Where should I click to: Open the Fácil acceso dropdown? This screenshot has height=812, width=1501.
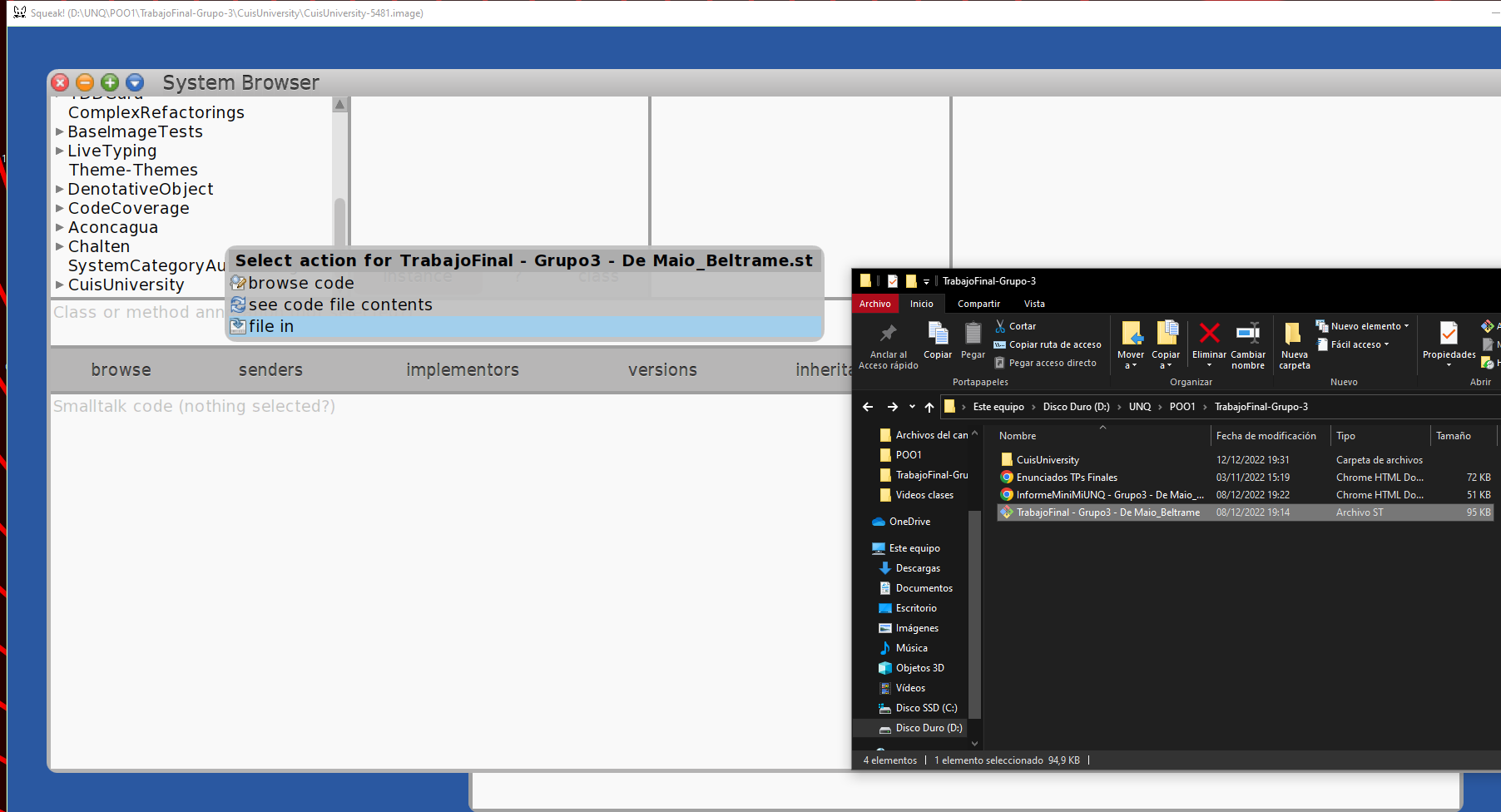coord(1353,344)
